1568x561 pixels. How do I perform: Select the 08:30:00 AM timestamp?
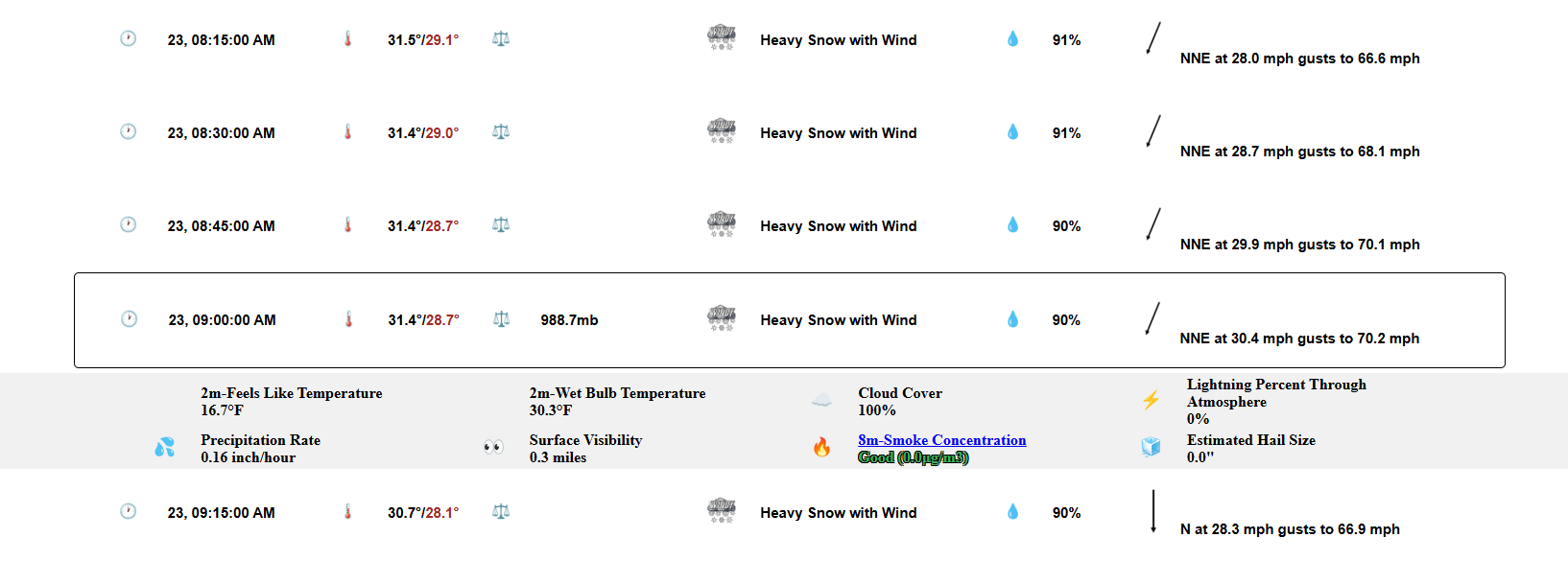(x=221, y=133)
